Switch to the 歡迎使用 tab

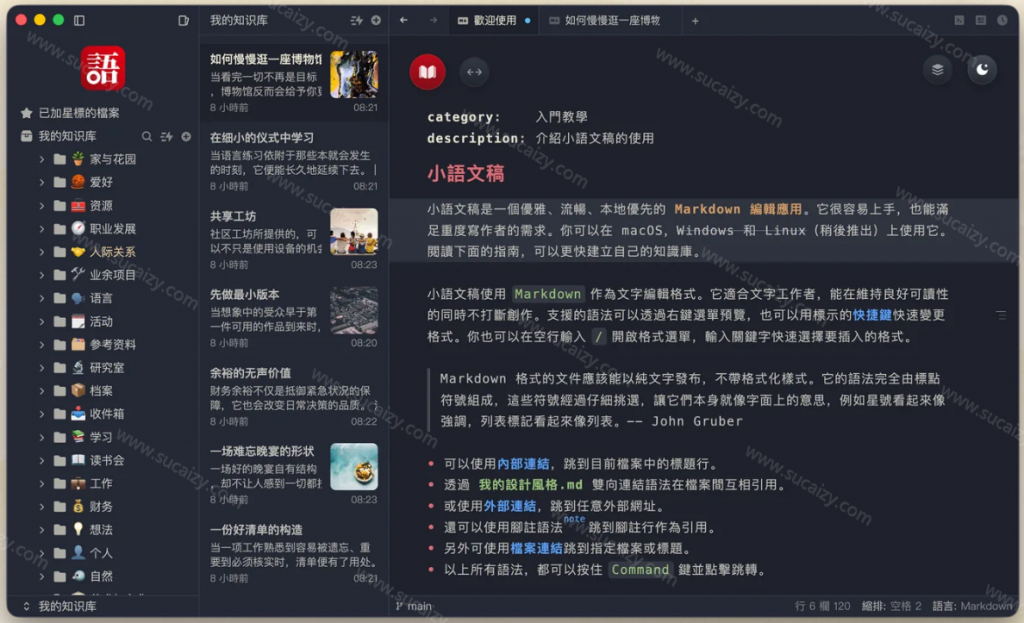click(x=494, y=20)
